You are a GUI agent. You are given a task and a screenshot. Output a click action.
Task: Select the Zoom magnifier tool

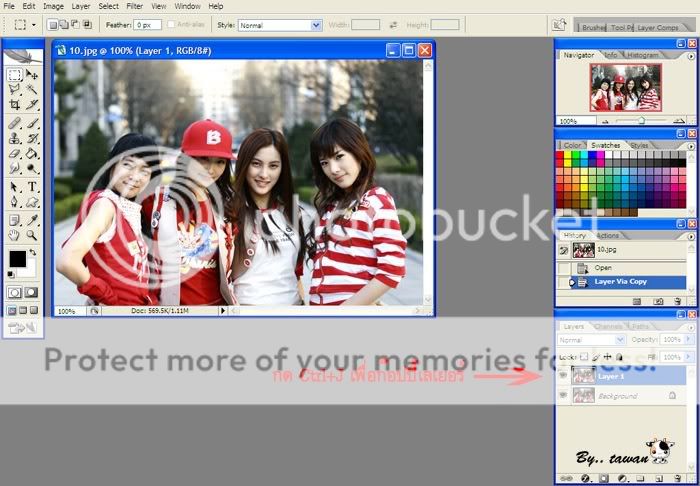(32, 235)
